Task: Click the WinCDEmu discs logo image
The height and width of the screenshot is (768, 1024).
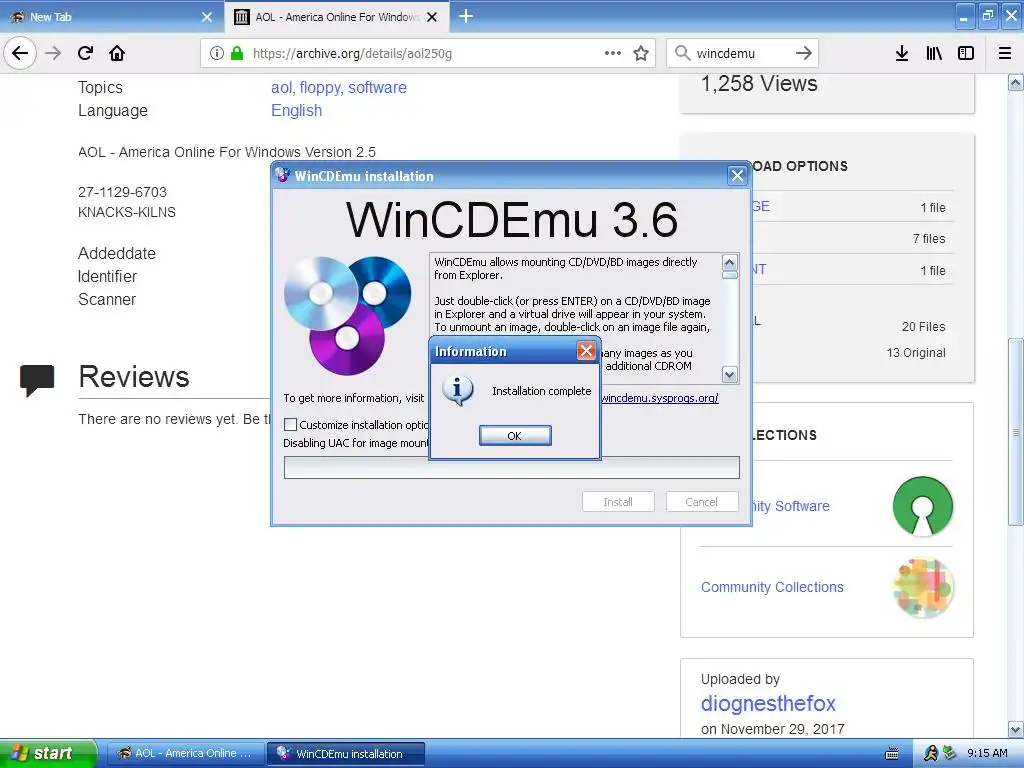Action: [x=347, y=315]
